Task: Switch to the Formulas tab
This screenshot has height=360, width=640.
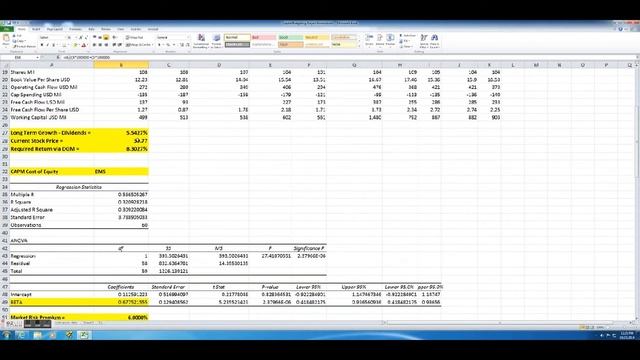Action: (x=75, y=29)
